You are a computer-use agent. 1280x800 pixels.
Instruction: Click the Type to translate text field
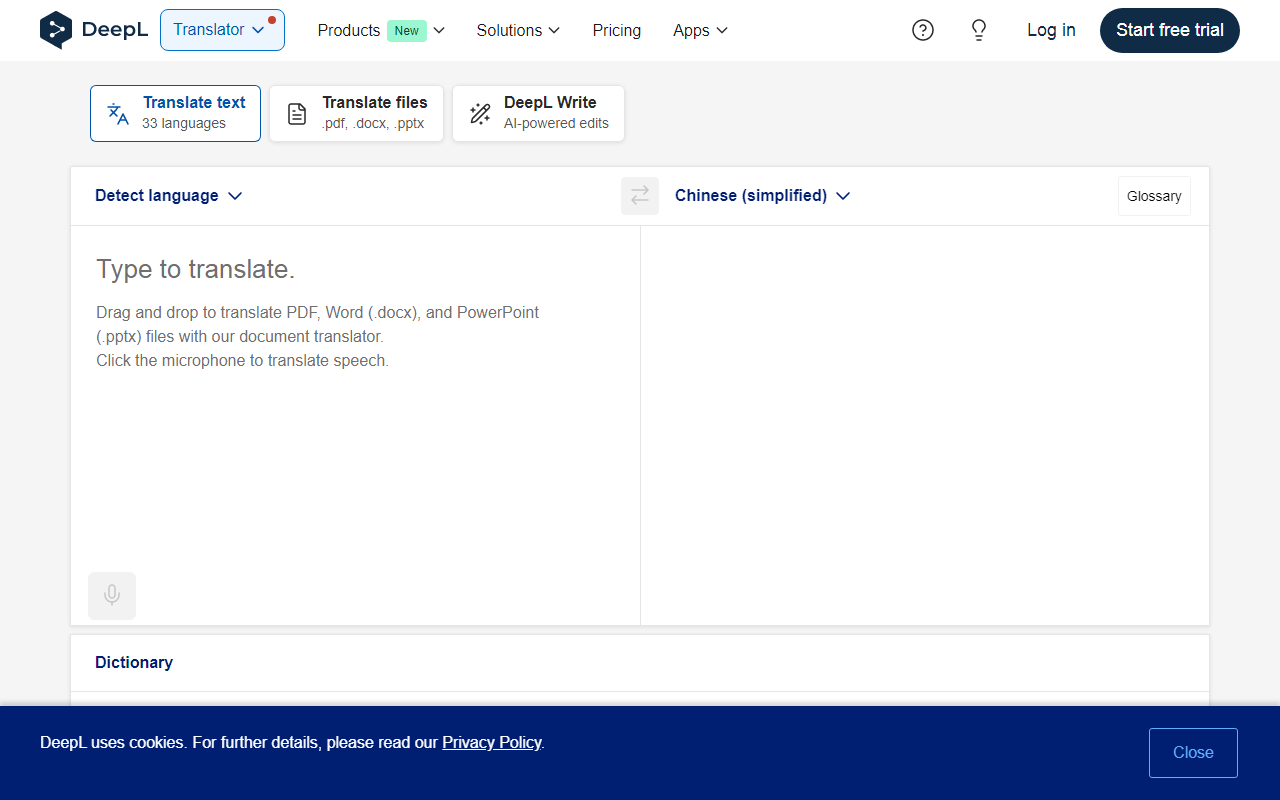(355, 400)
